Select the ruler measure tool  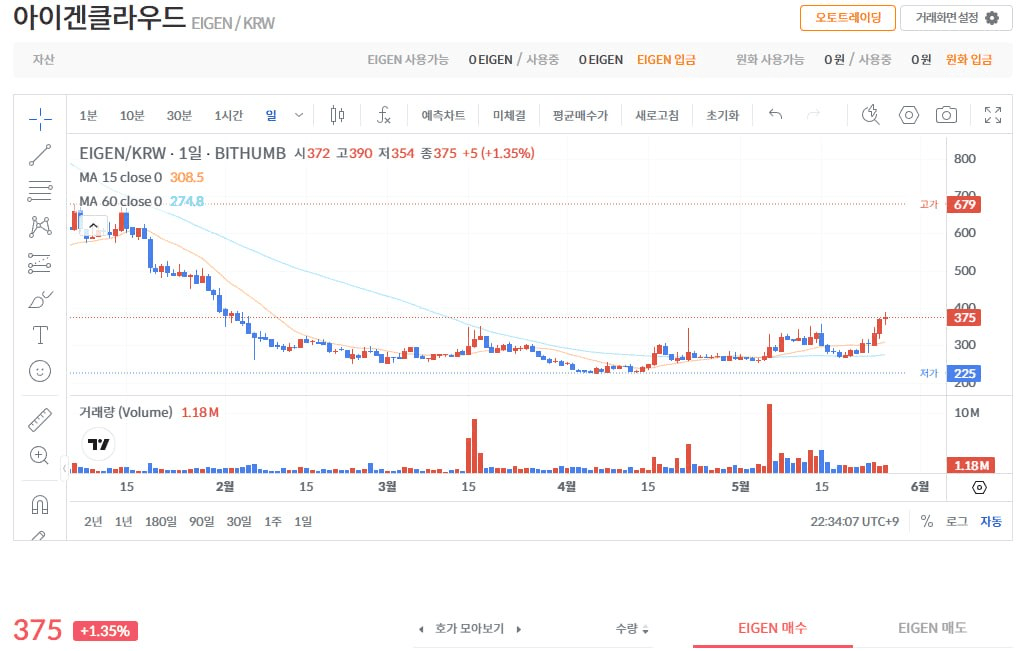(40, 419)
